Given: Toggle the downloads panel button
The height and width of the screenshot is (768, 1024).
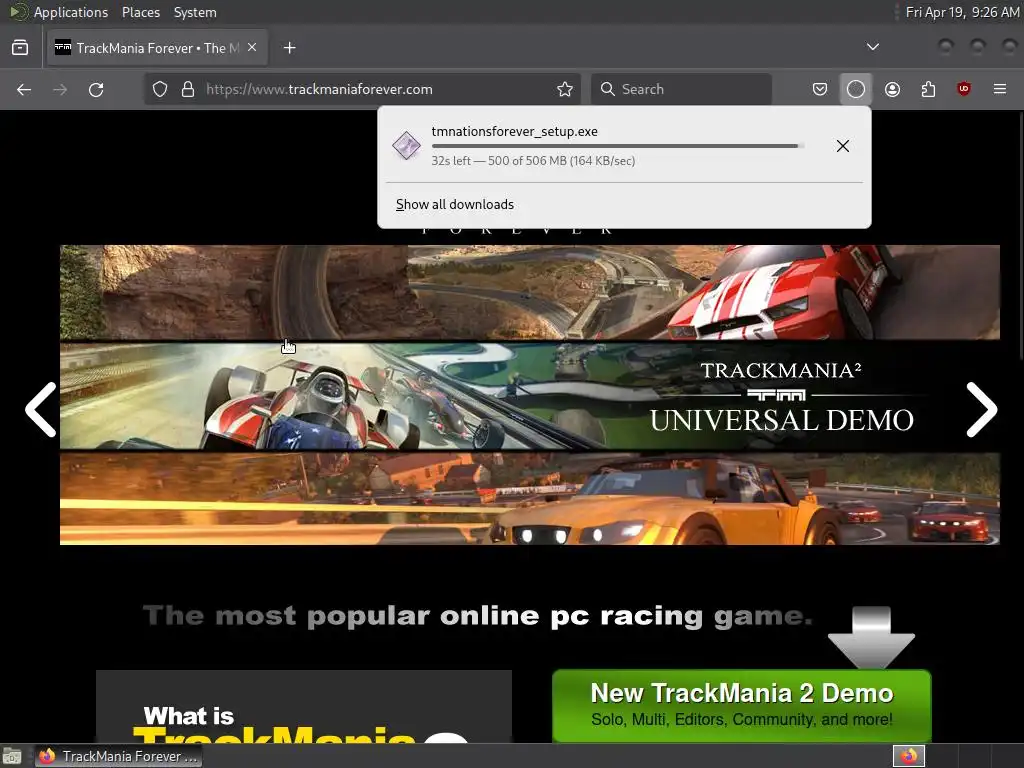Looking at the screenshot, I should [x=856, y=89].
